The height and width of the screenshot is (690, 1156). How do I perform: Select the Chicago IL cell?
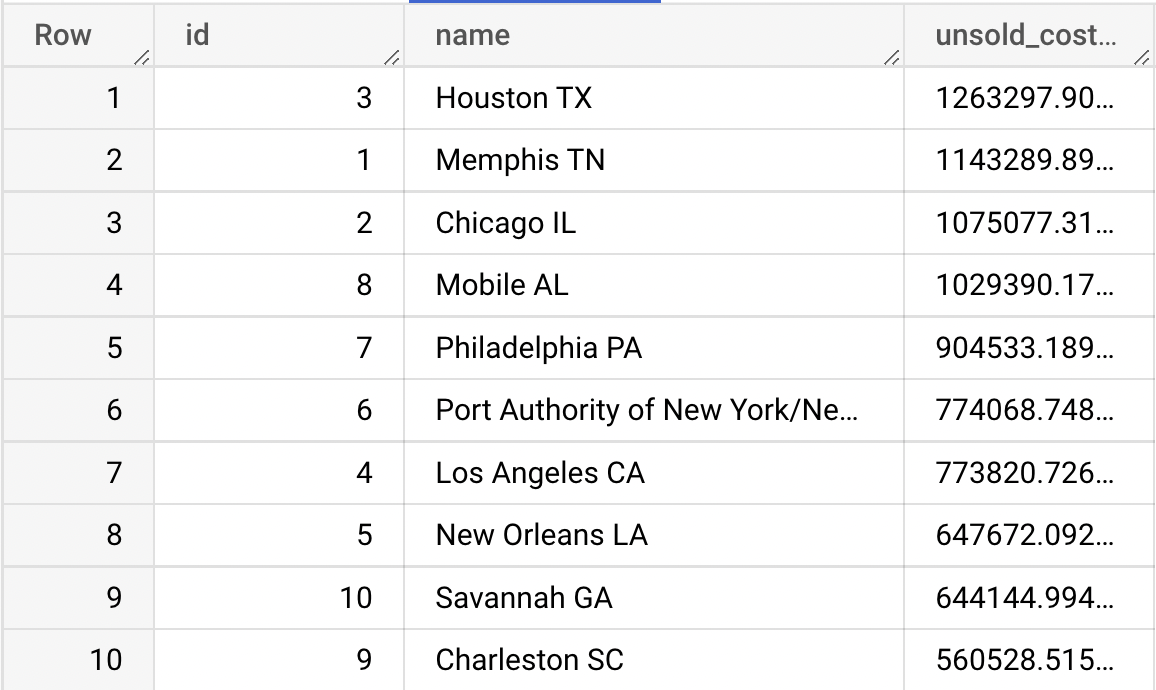point(506,223)
